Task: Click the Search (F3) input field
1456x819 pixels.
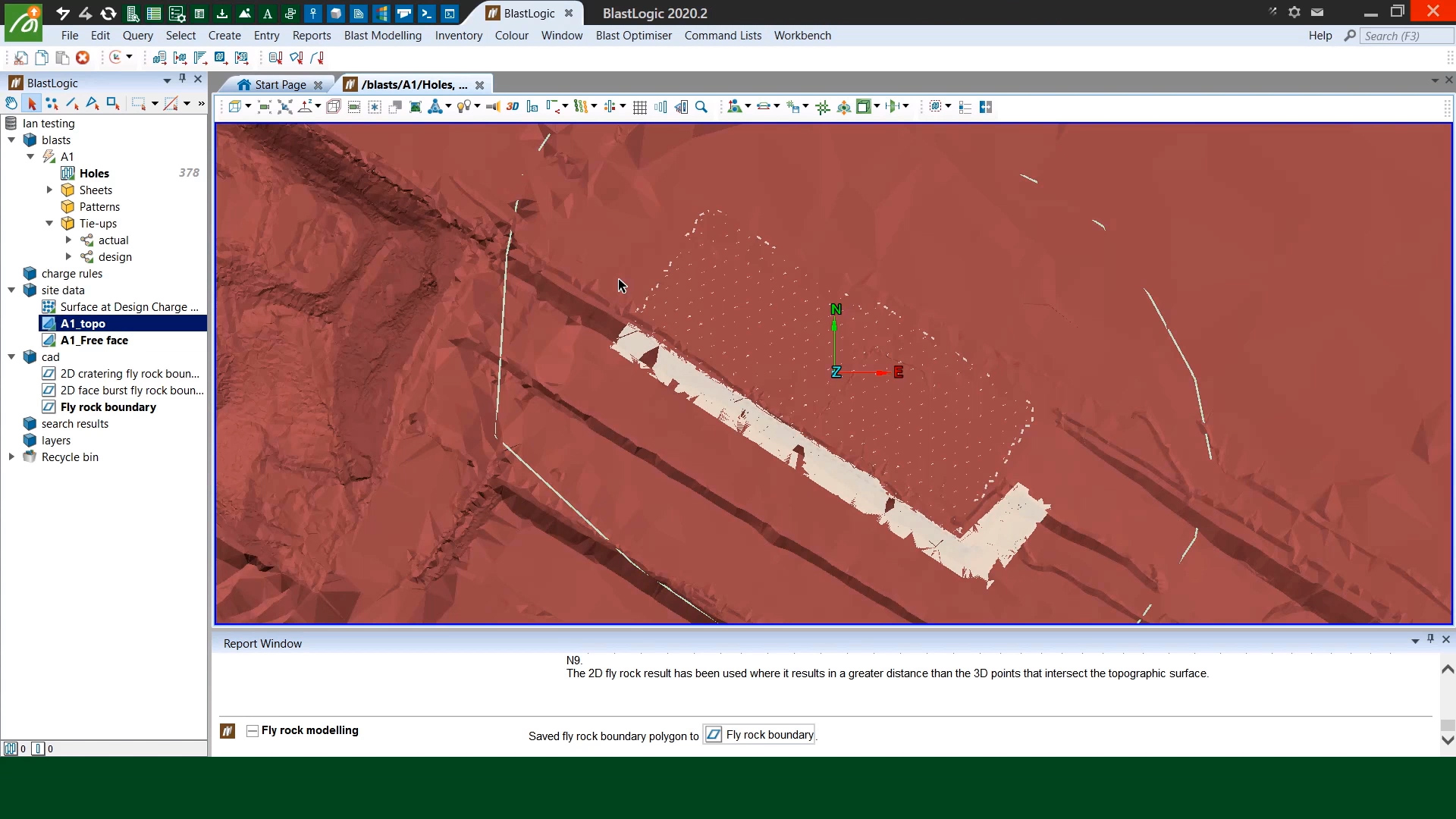Action: [x=1405, y=36]
